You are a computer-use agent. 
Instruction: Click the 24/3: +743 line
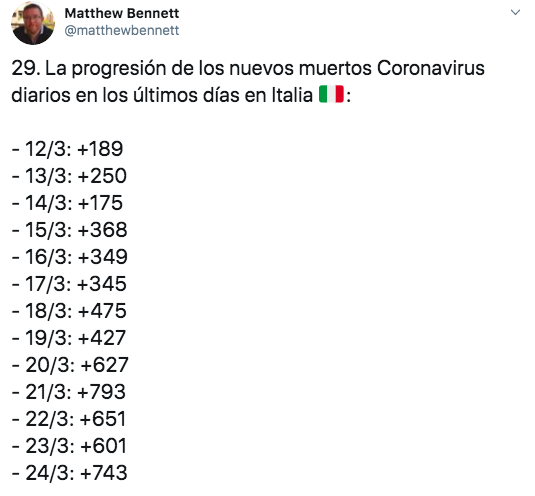coord(70,472)
